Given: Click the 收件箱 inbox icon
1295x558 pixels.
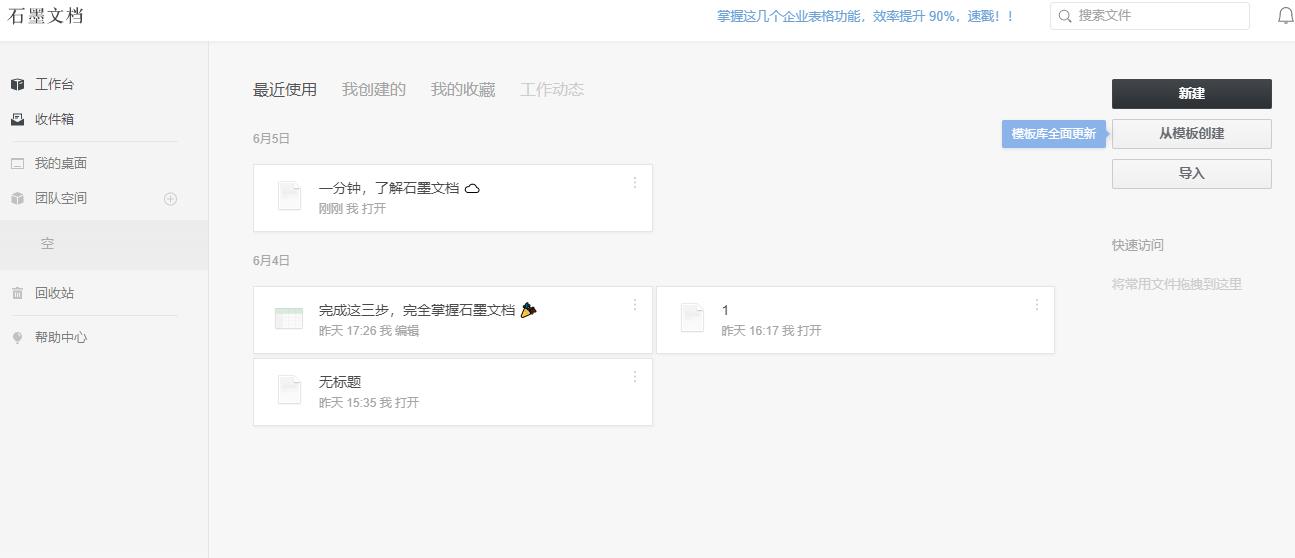Looking at the screenshot, I should click(x=17, y=120).
